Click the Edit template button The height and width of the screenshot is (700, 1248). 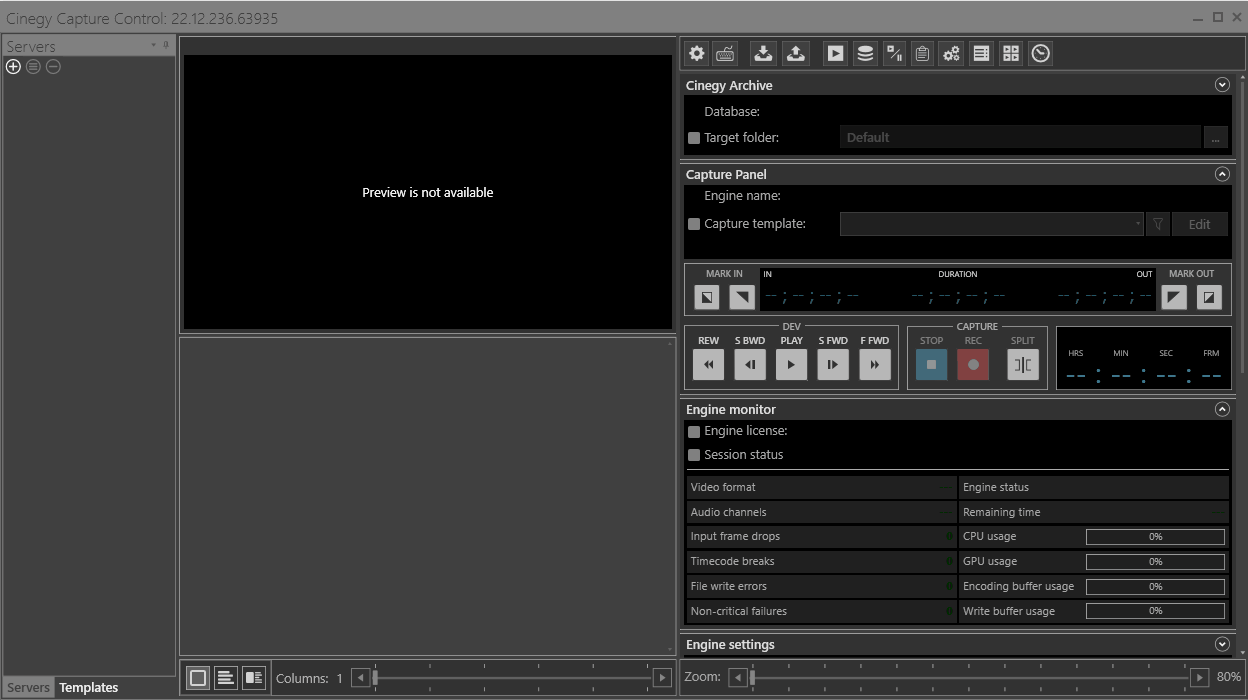(x=1199, y=224)
